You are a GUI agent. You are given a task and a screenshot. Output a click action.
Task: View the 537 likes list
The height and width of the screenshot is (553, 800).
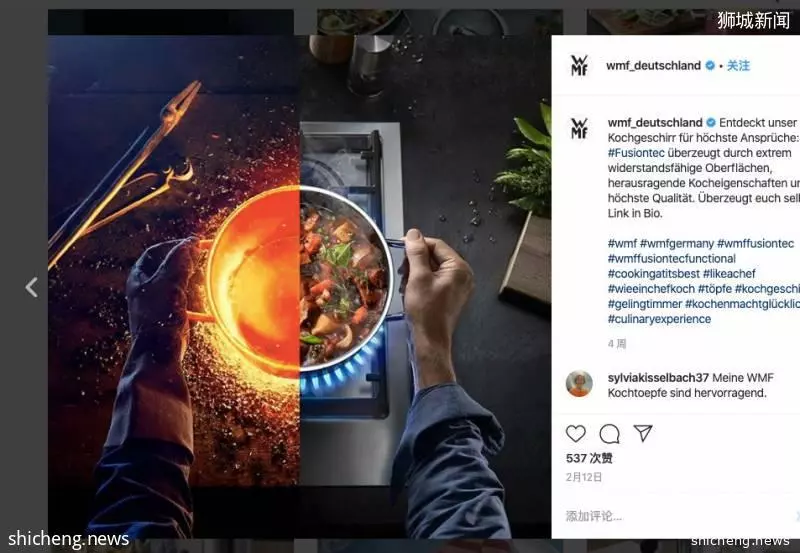click(589, 458)
